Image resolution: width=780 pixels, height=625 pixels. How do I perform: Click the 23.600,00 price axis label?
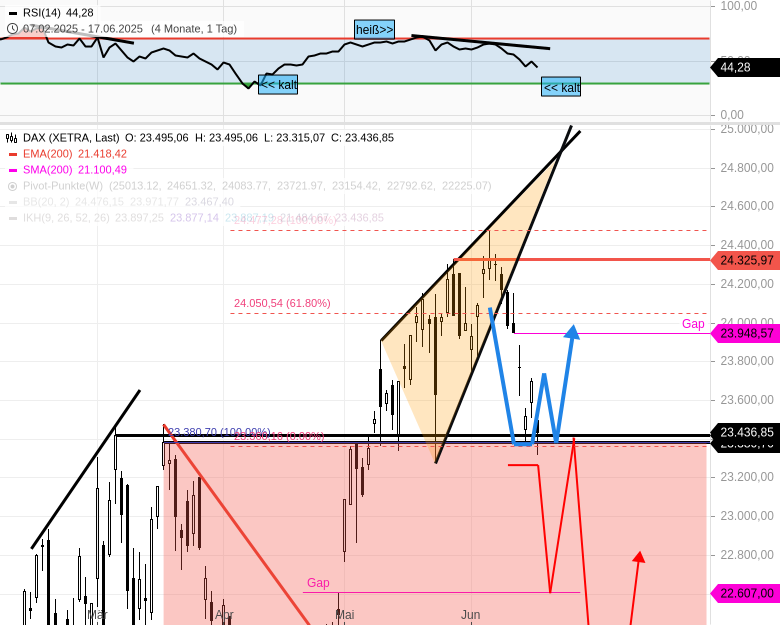[747, 400]
